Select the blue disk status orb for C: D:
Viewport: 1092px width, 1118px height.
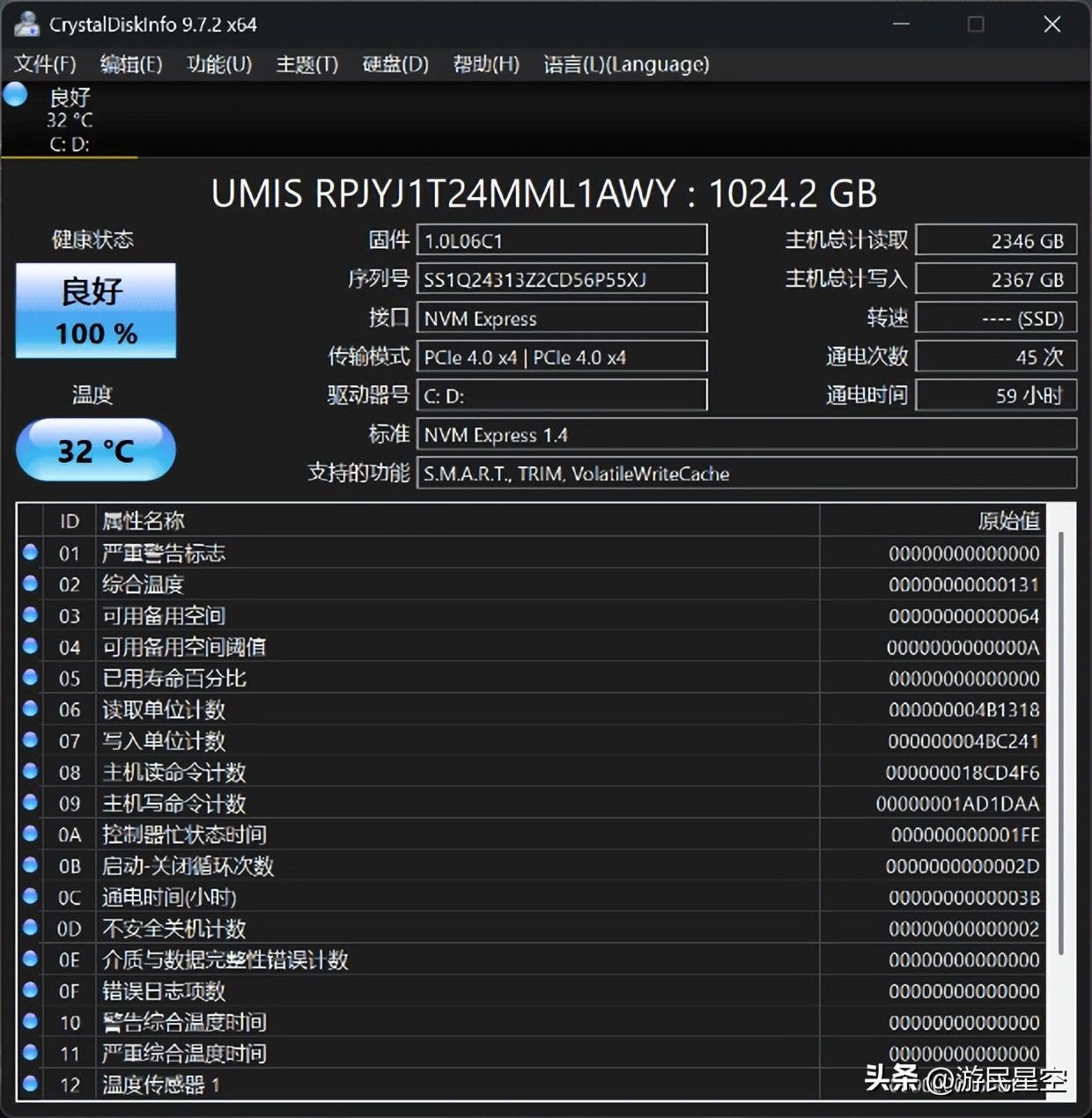[16, 94]
